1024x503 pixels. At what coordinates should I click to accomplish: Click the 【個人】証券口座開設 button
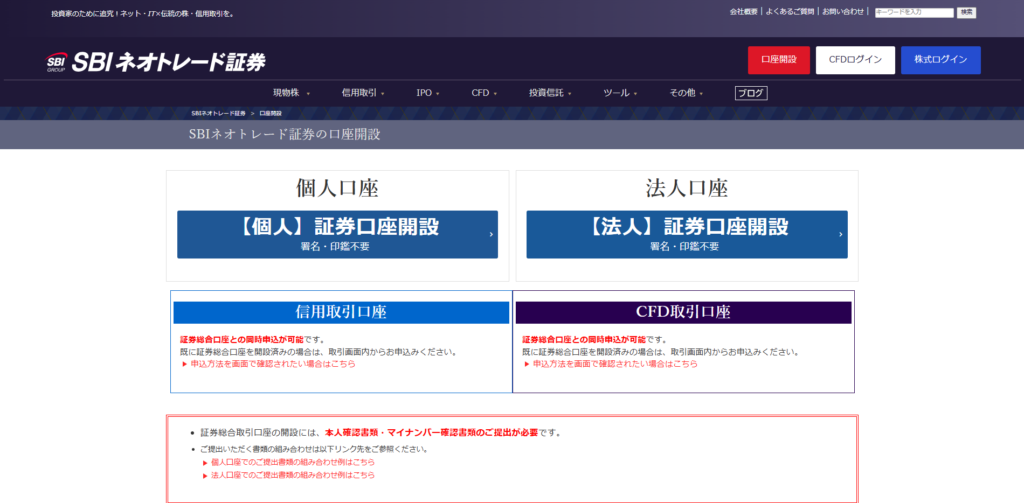(x=337, y=235)
